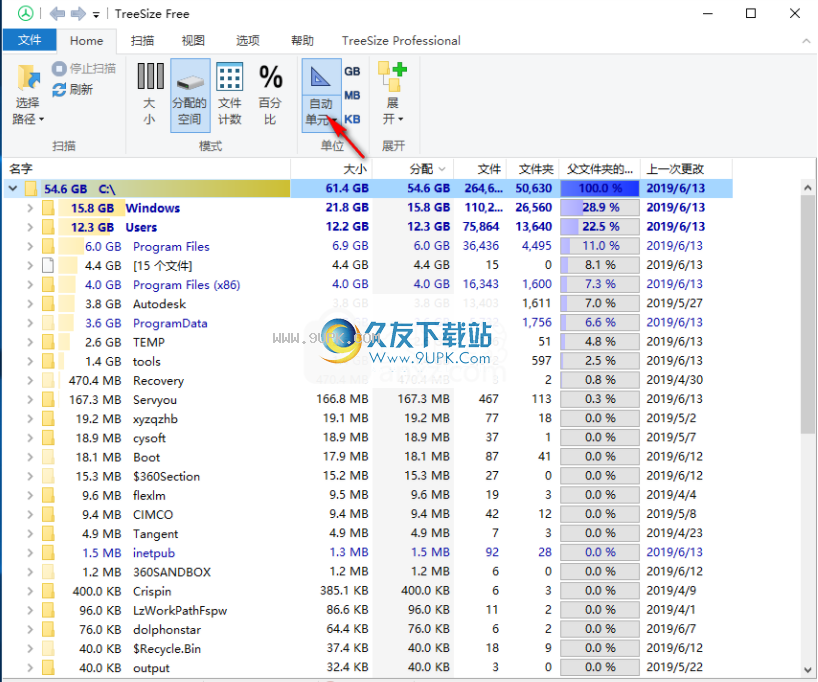Go back with the left arrow icon
This screenshot has height=682, width=818.
(x=57, y=14)
